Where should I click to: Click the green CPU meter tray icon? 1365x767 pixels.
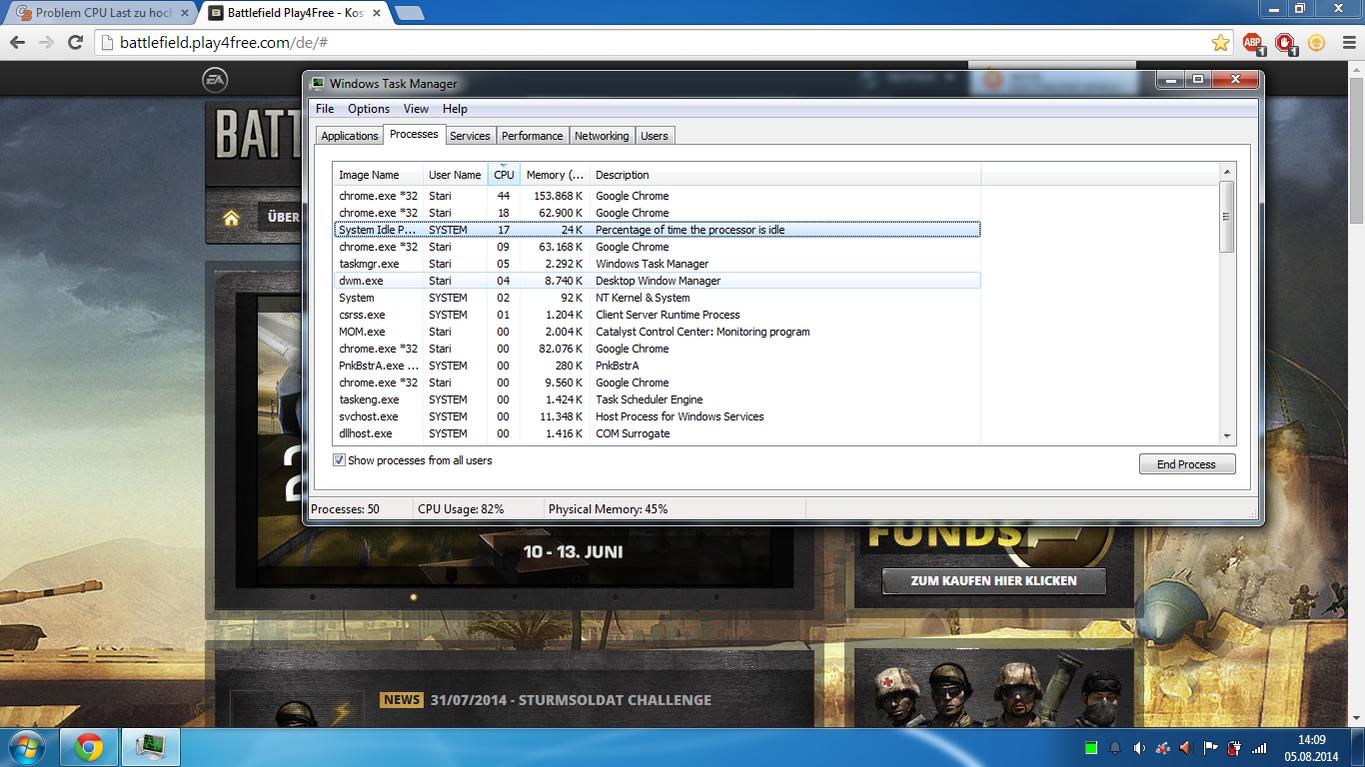1091,747
